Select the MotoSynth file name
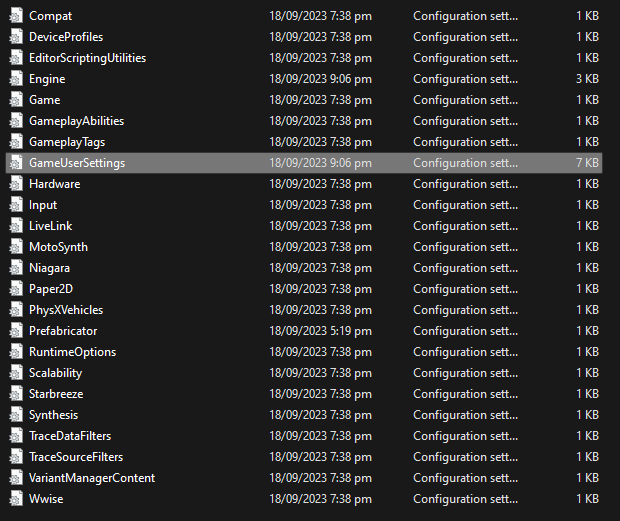Image resolution: width=620 pixels, height=521 pixels. click(x=58, y=247)
